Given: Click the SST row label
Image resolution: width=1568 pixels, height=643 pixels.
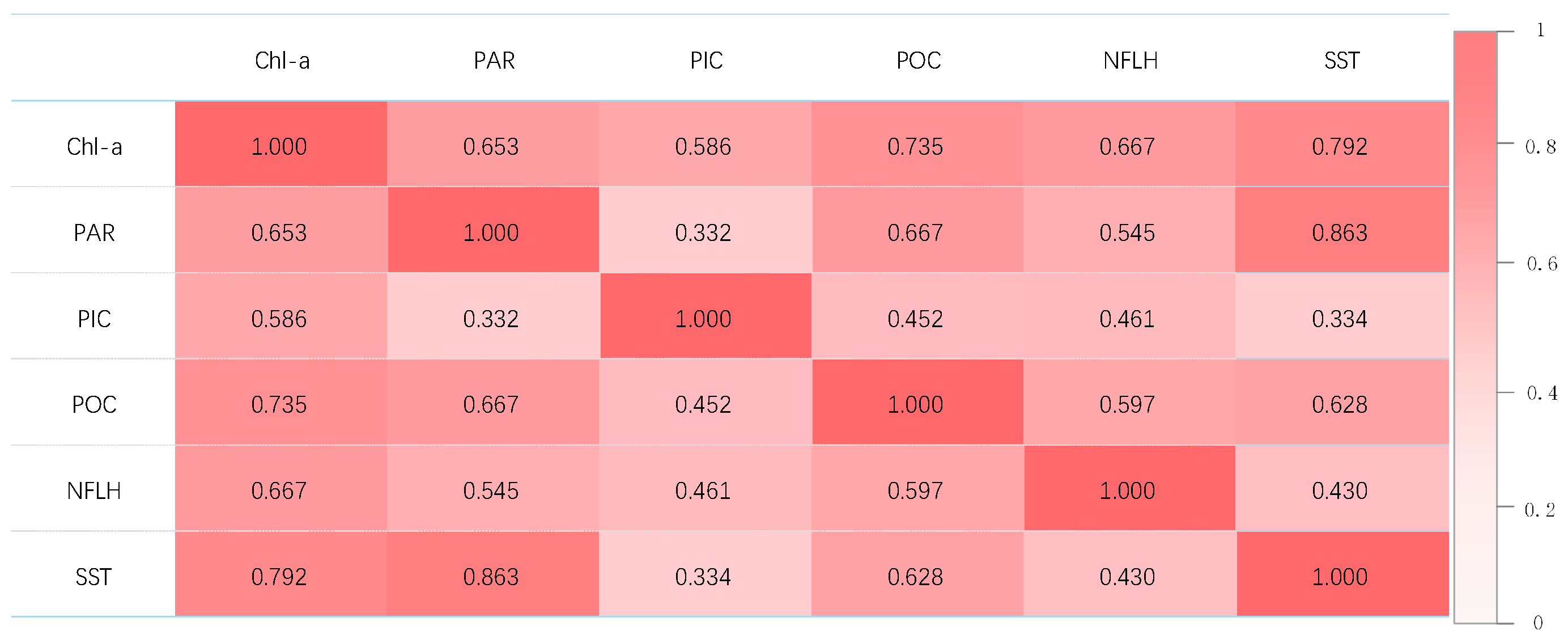Looking at the screenshot, I should pyautogui.click(x=93, y=577).
